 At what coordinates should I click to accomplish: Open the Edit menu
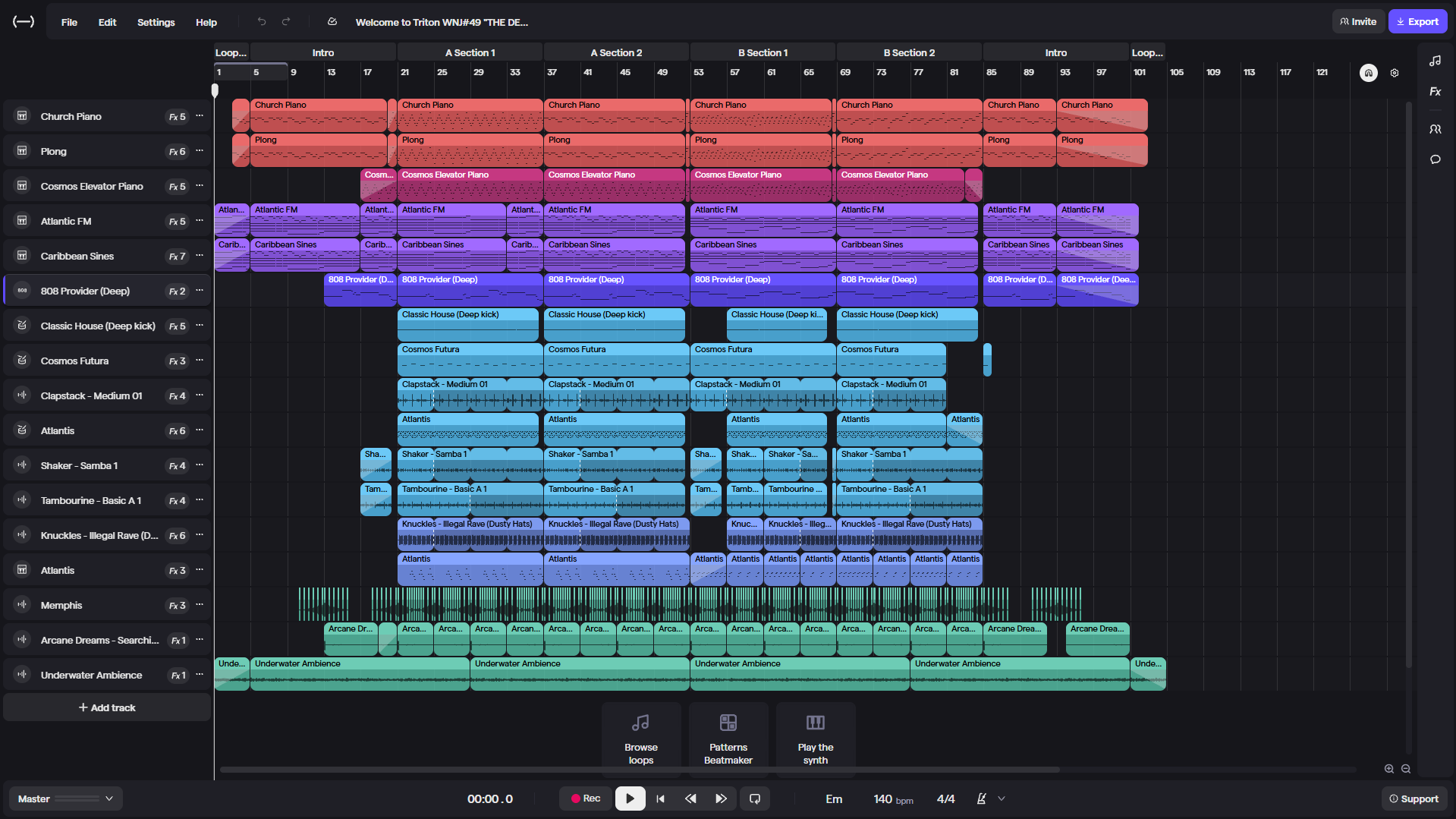107,22
